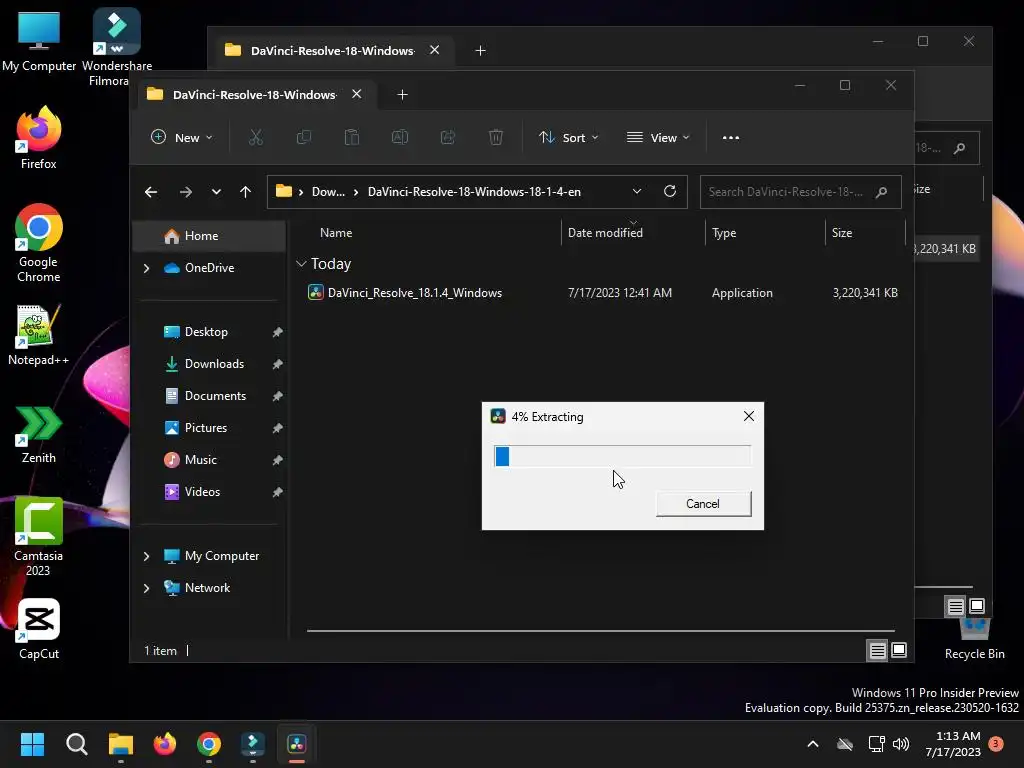
Task: Select the background window's DaVinci-Resolve-18-Windows tab
Action: (332, 50)
